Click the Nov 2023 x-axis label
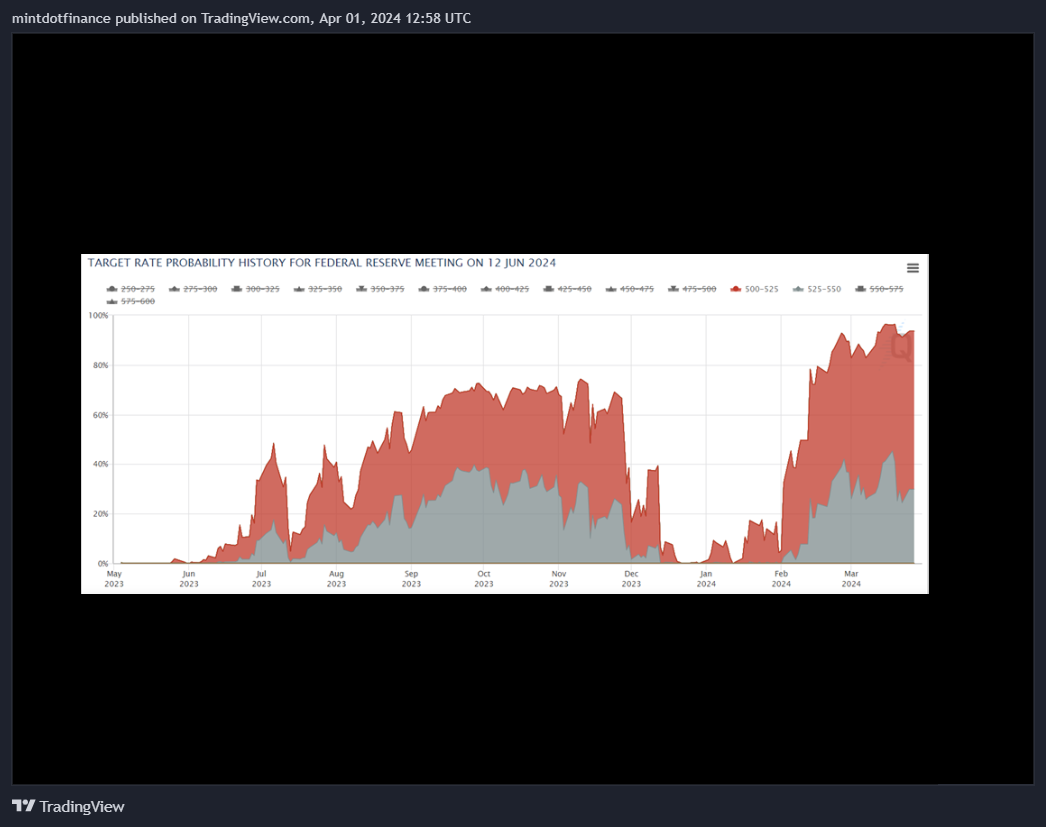This screenshot has height=827, width=1046. [558, 578]
